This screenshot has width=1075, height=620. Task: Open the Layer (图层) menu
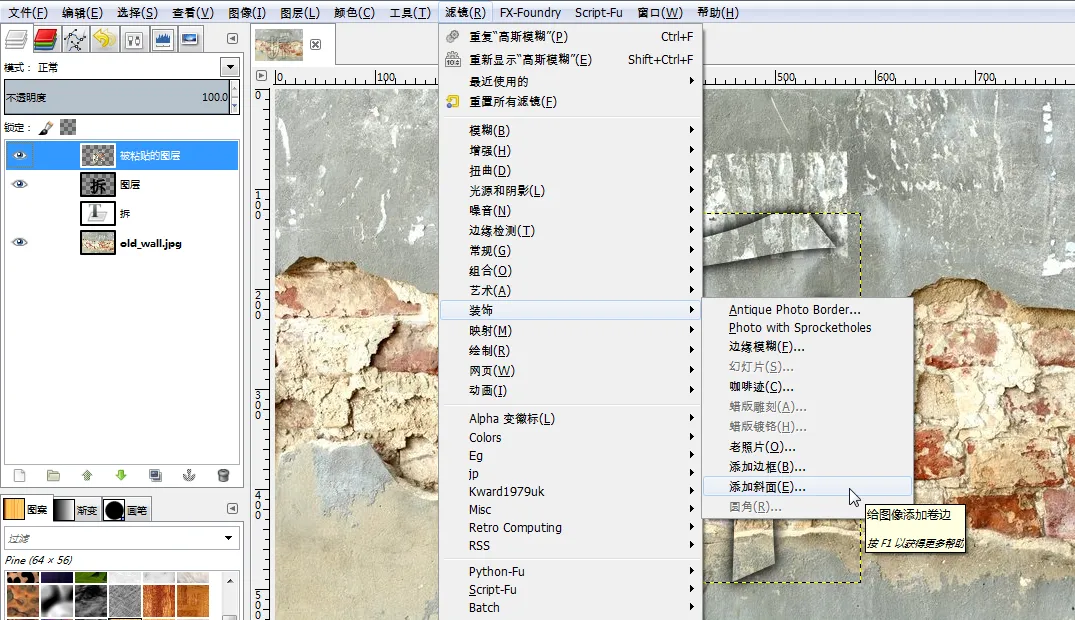pyautogui.click(x=300, y=12)
